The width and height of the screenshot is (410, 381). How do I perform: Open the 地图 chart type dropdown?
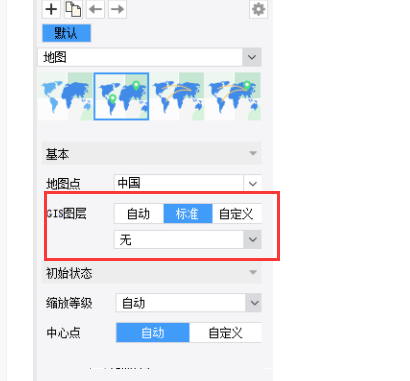tap(149, 57)
